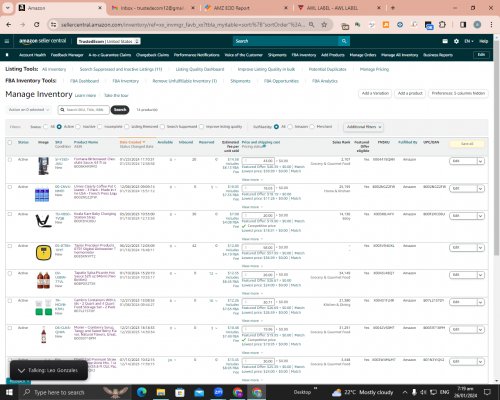This screenshot has width=500, height=400.
Task: Open Microsoft Edge from the taskbar
Action: pyautogui.click(x=142, y=392)
